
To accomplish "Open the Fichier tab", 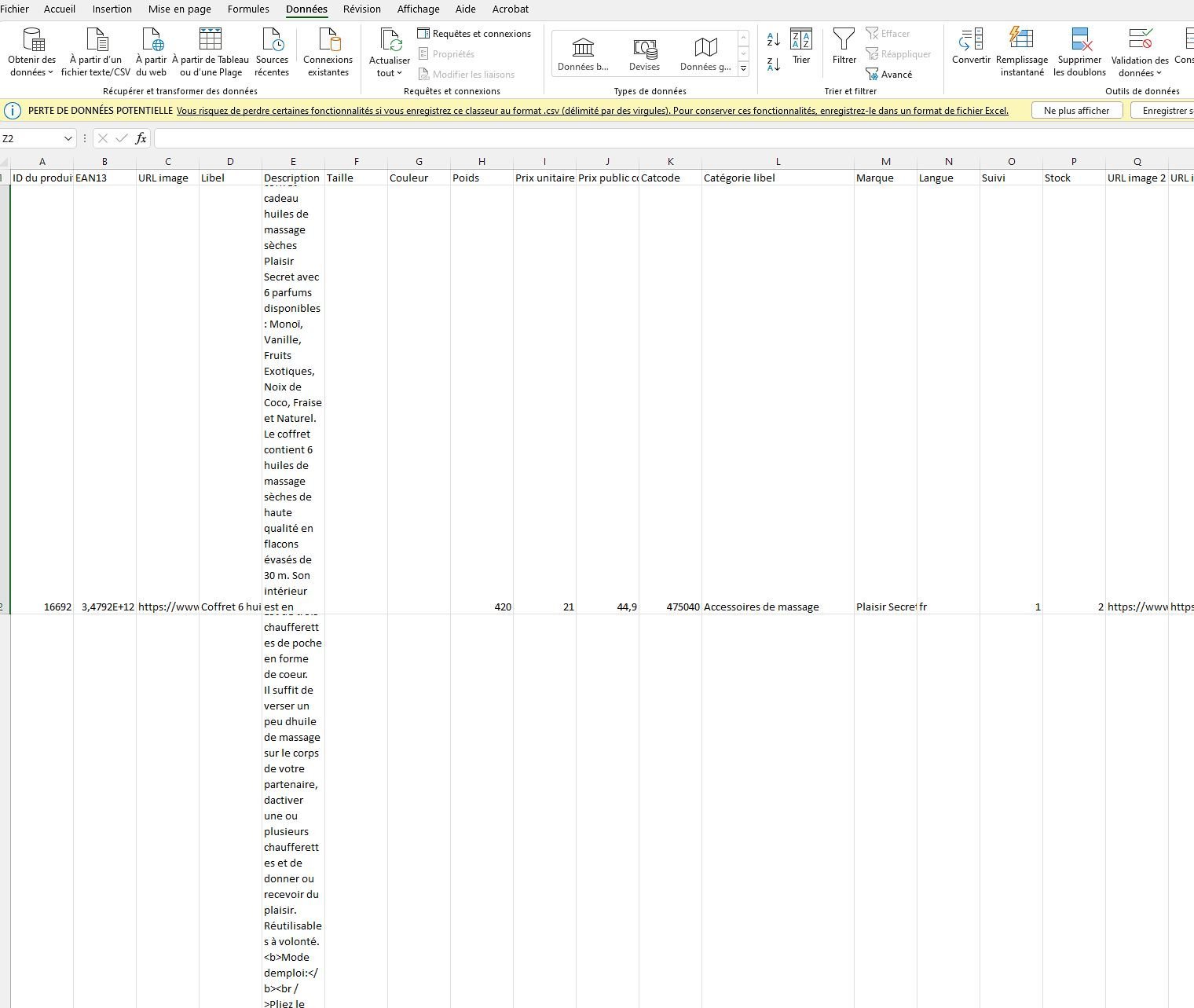I will [x=15, y=9].
